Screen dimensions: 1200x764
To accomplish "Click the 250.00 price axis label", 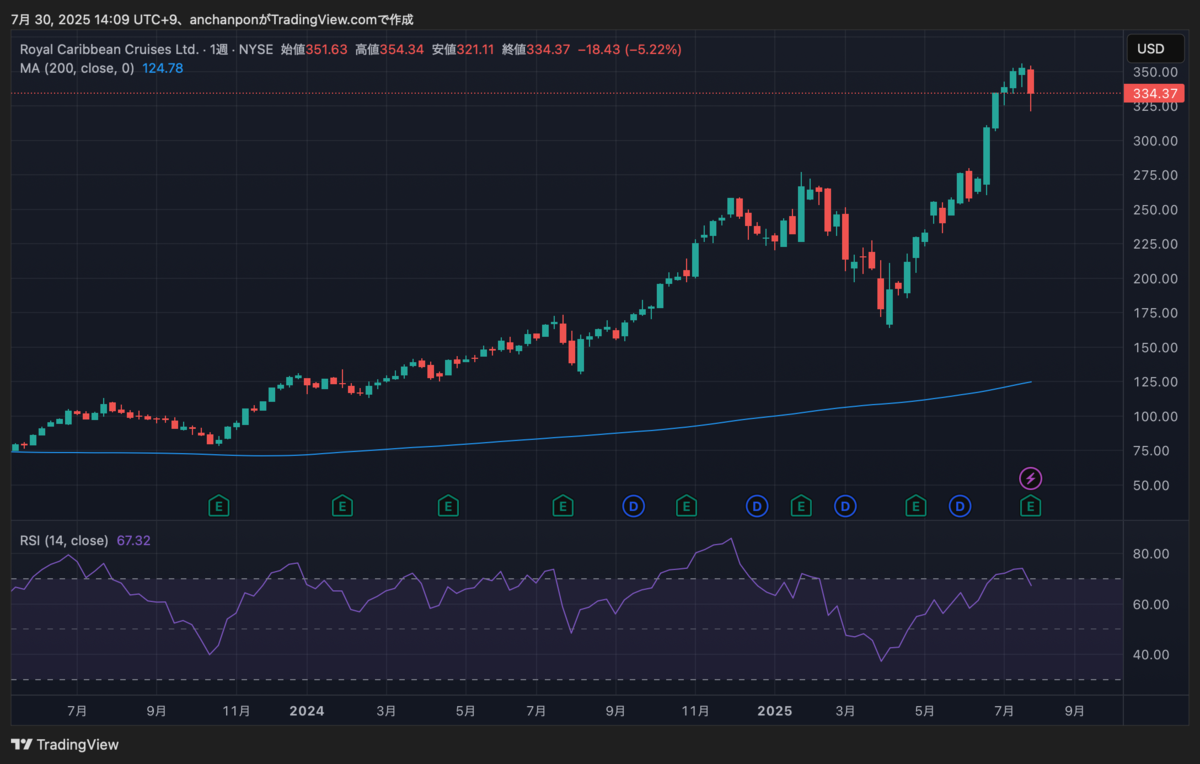I will pos(1153,210).
